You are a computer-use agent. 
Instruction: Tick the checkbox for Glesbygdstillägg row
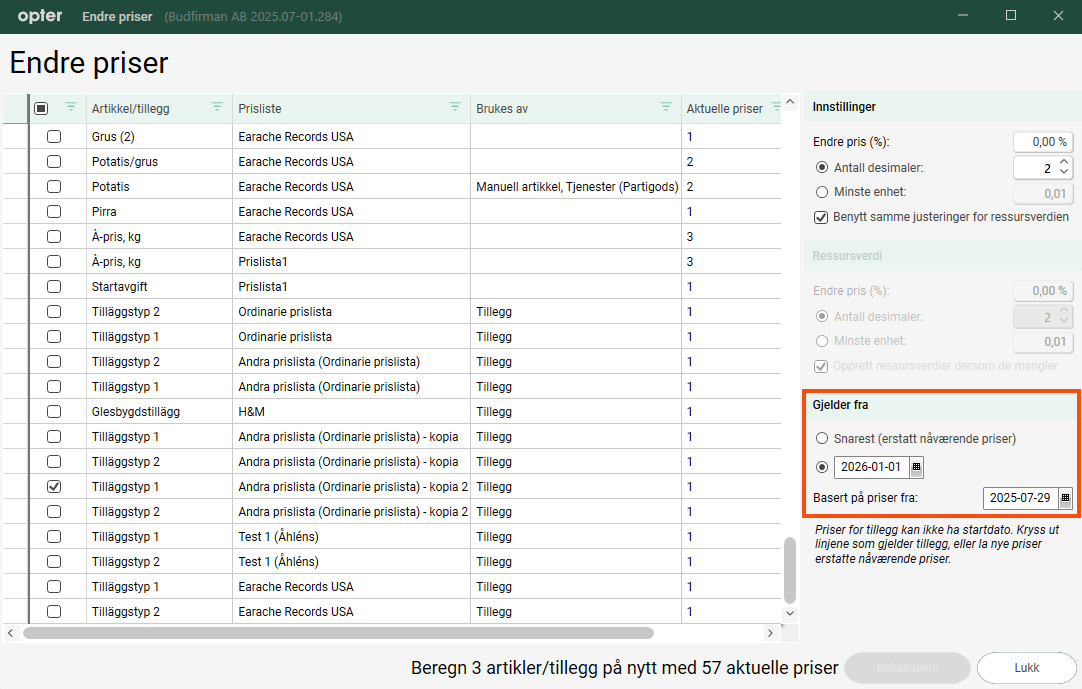click(x=54, y=412)
